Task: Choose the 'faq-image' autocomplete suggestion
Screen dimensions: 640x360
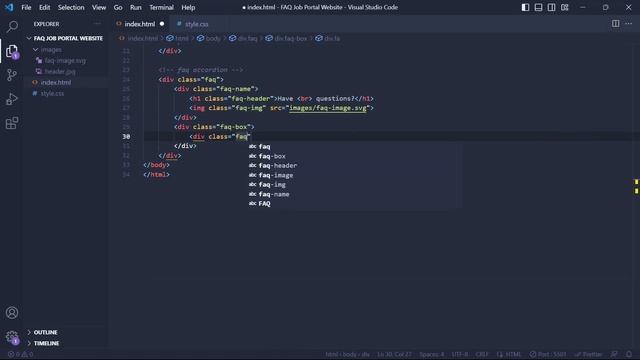Action: click(355, 175)
